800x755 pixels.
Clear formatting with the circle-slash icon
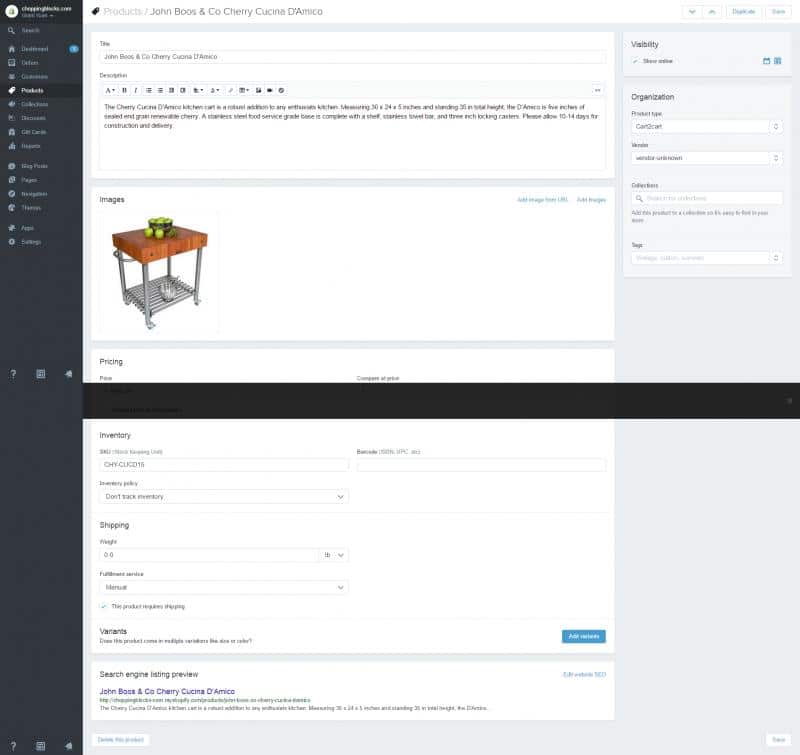[281, 90]
